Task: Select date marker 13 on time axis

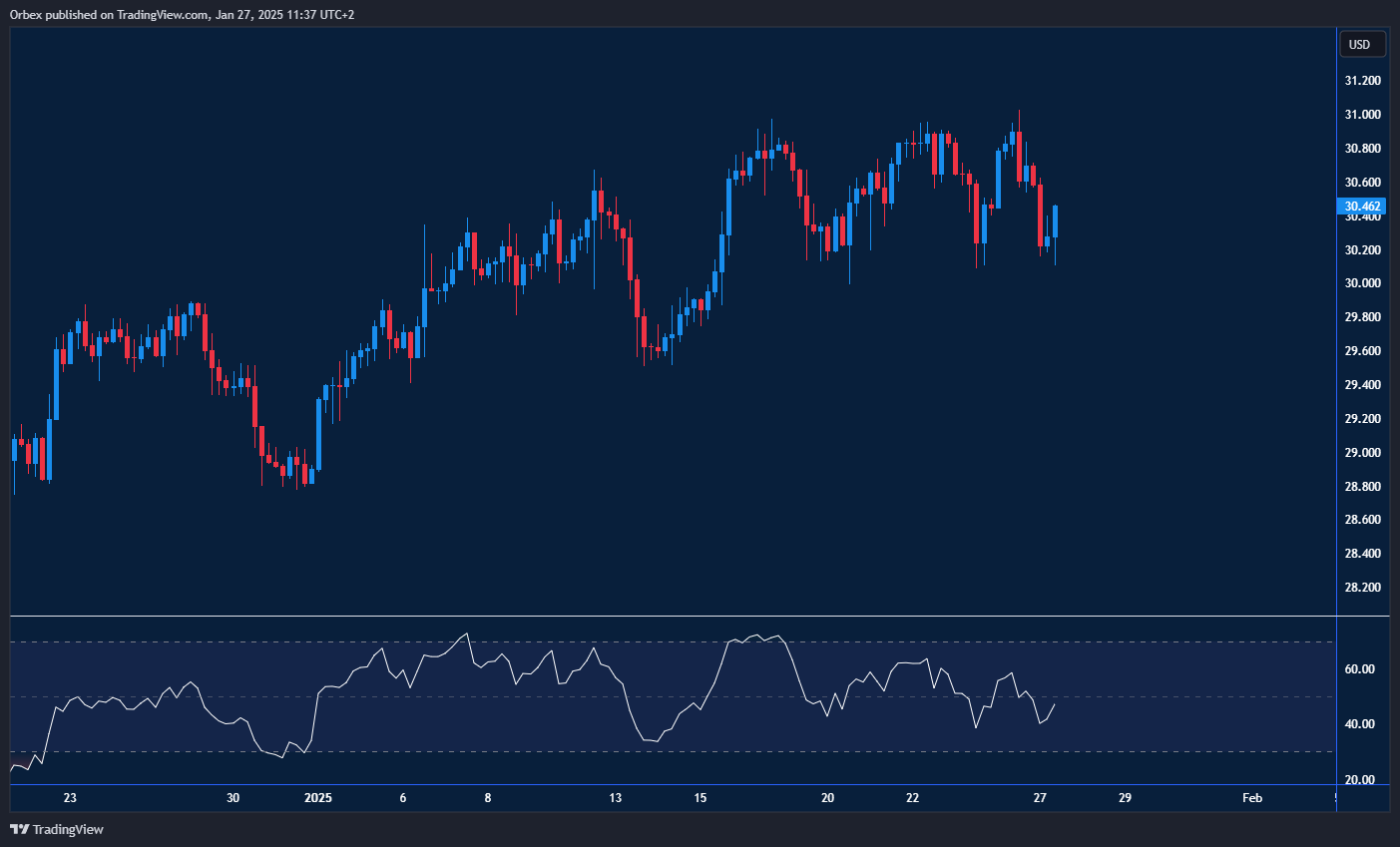Action: click(x=616, y=798)
